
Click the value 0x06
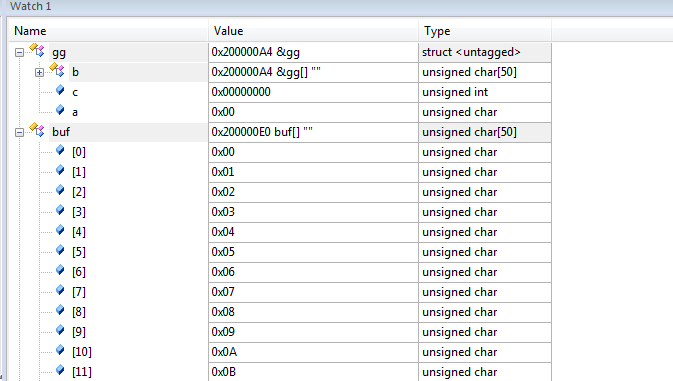click(223, 272)
